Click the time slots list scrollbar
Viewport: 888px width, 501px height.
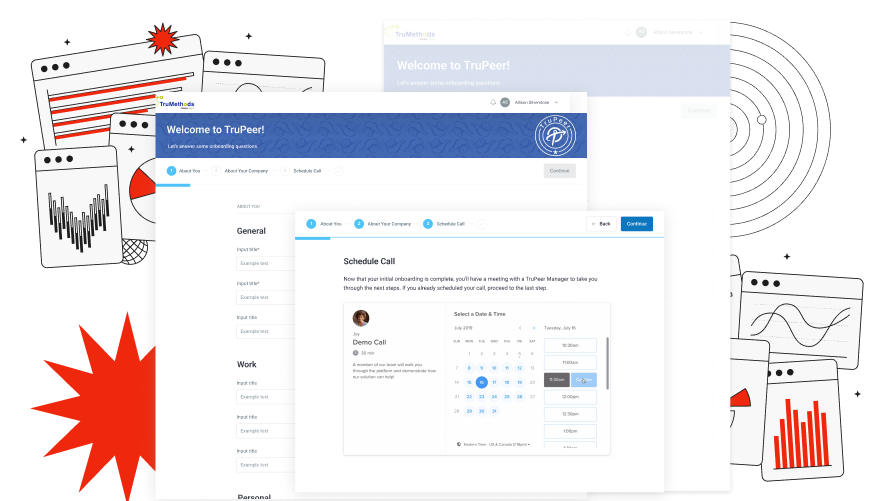coord(607,363)
